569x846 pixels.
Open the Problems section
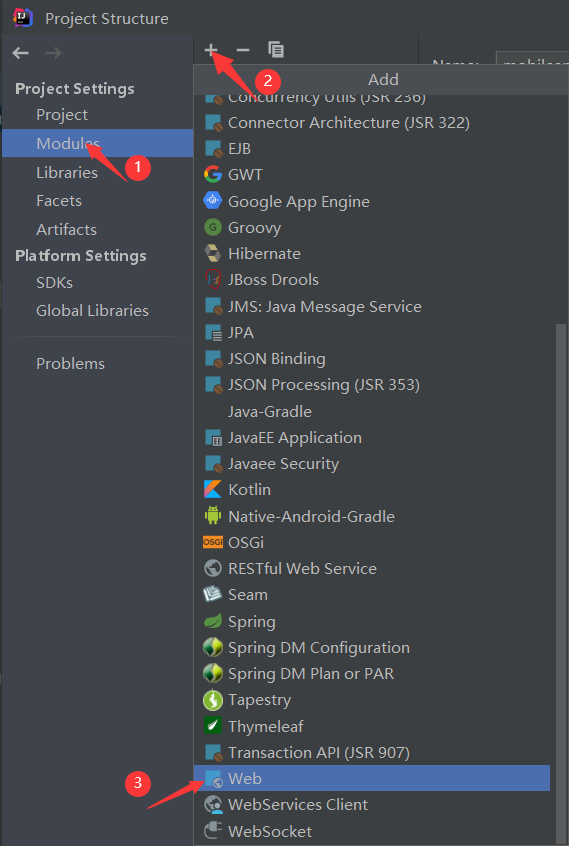point(70,364)
